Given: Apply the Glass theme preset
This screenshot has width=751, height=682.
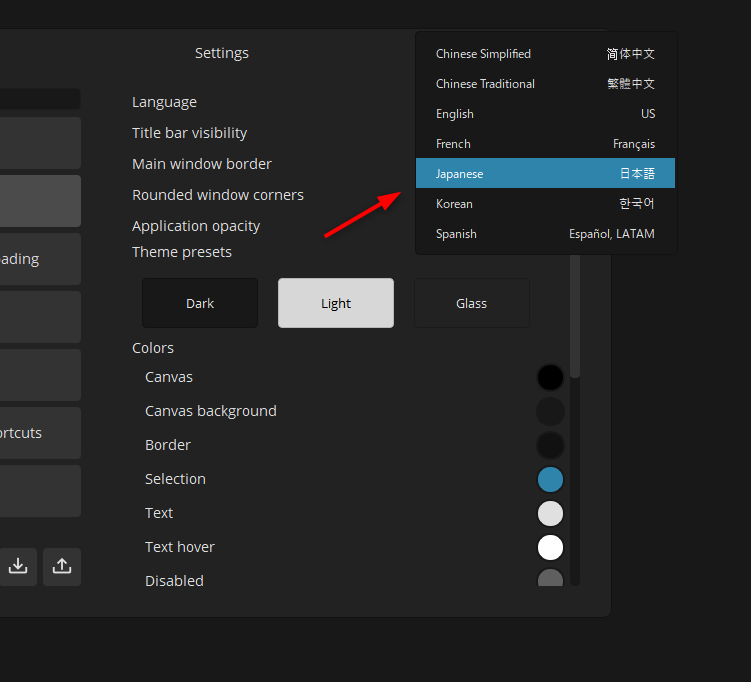Looking at the screenshot, I should [x=472, y=303].
